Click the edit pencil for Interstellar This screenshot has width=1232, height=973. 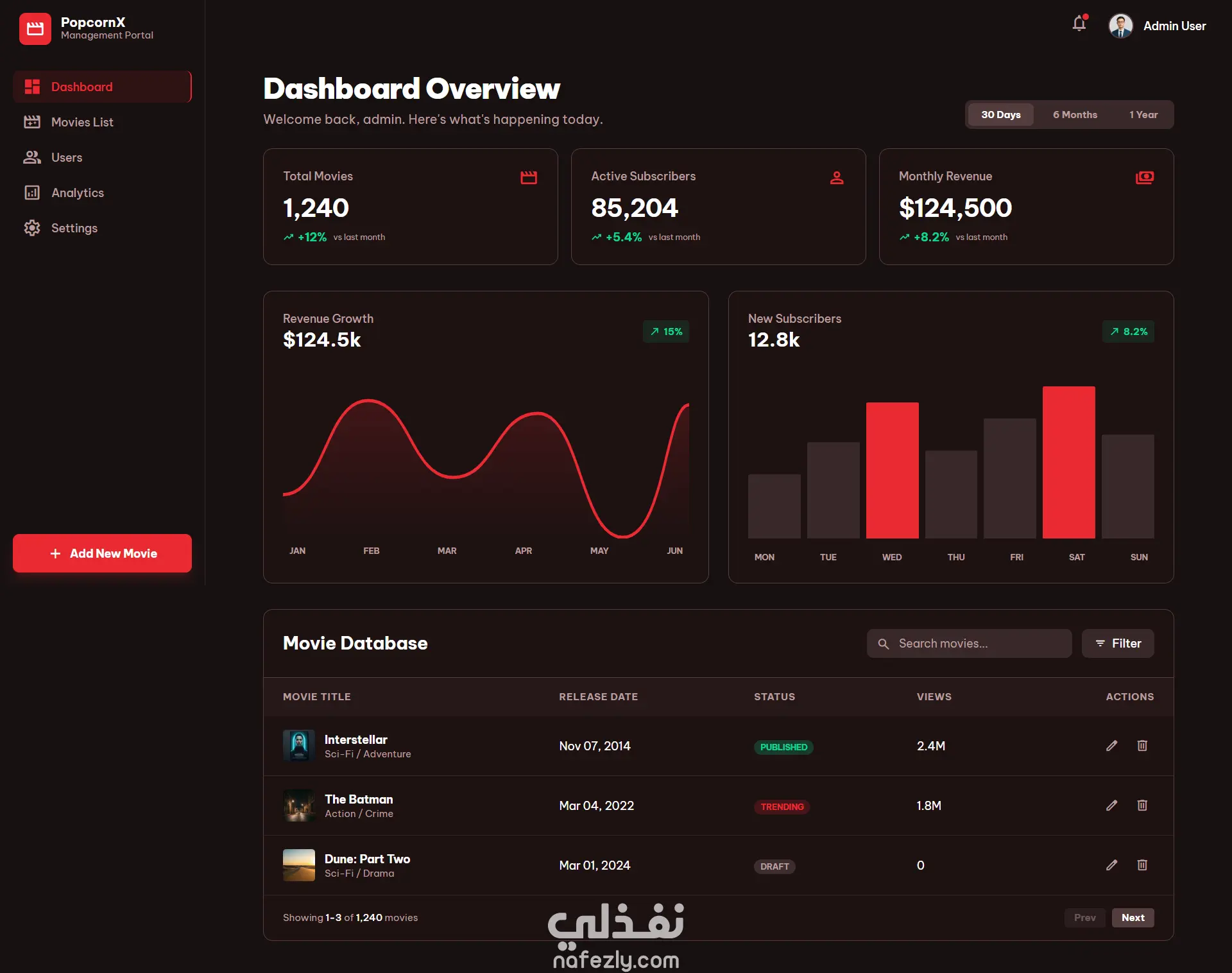(1111, 745)
